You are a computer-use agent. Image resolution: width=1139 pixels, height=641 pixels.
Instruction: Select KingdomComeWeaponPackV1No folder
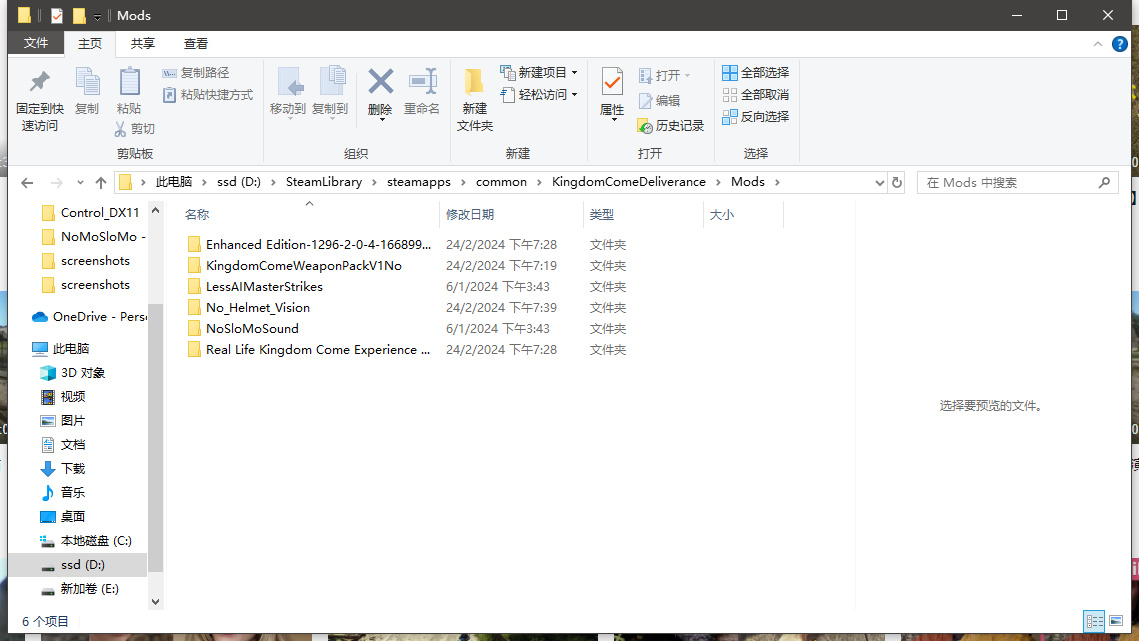[294, 265]
